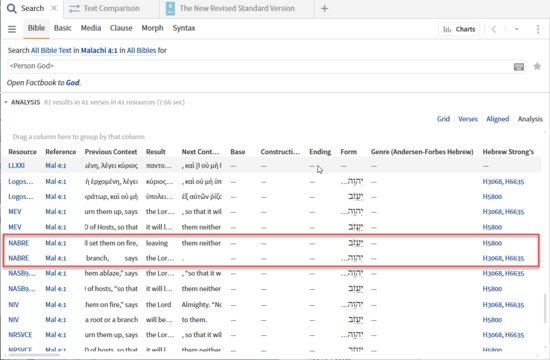Collapse the ANALYSIS section
550x360 pixels.
pos(6,102)
